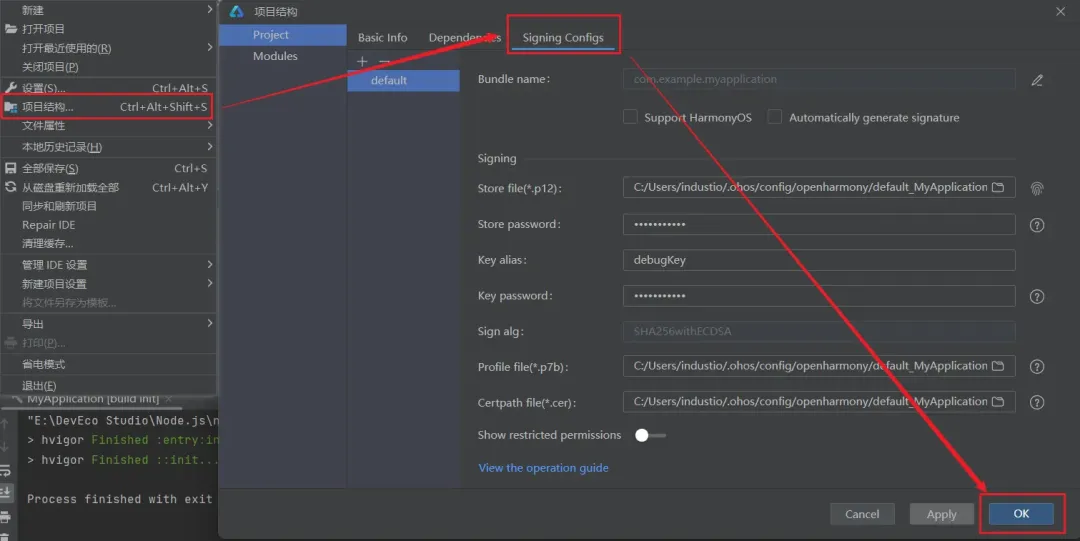Image resolution: width=1080 pixels, height=541 pixels.
Task: Click the DevEco logo in dialog title
Action: [x=236, y=12]
